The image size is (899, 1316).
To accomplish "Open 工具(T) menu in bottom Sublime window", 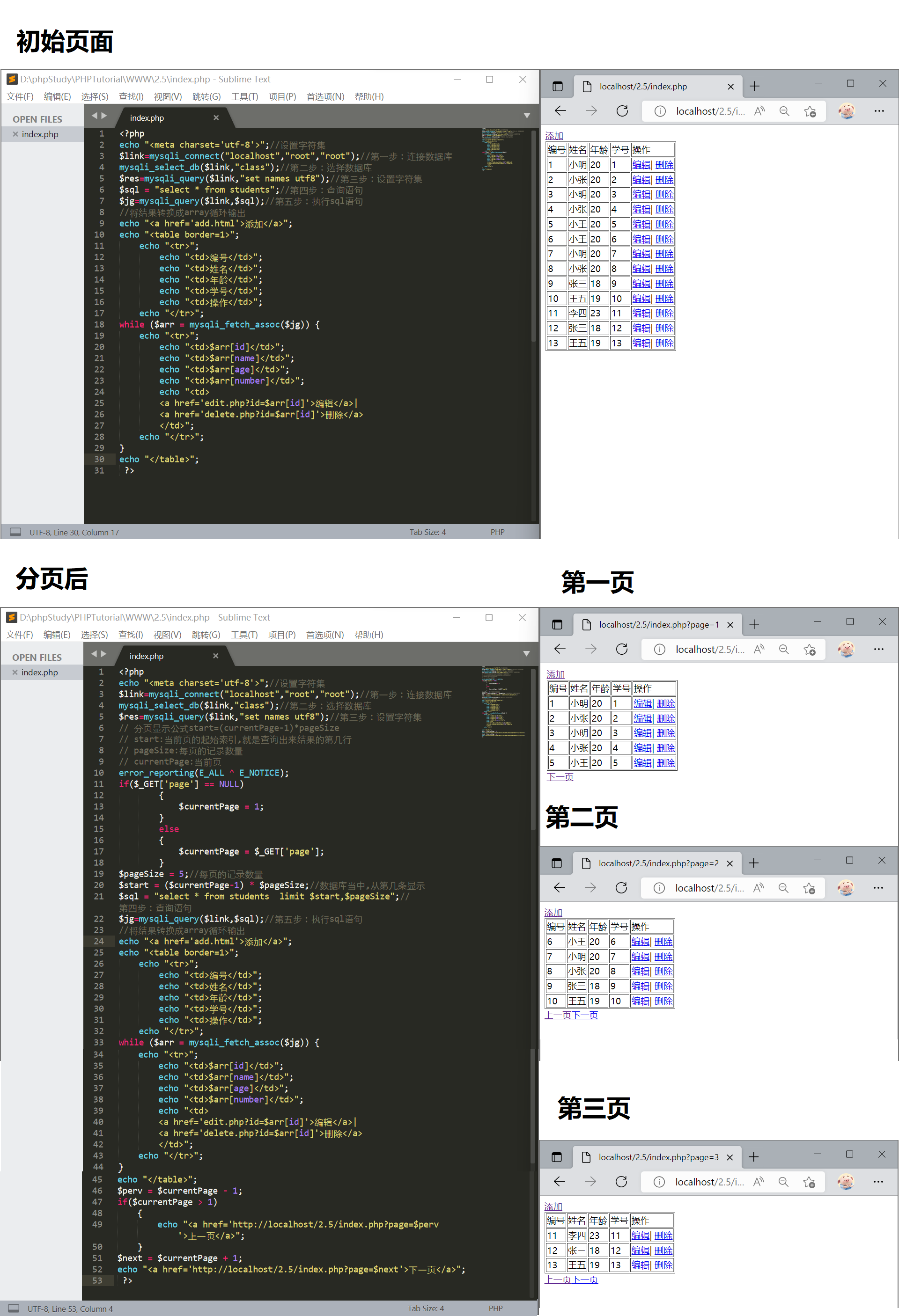I will [243, 635].
